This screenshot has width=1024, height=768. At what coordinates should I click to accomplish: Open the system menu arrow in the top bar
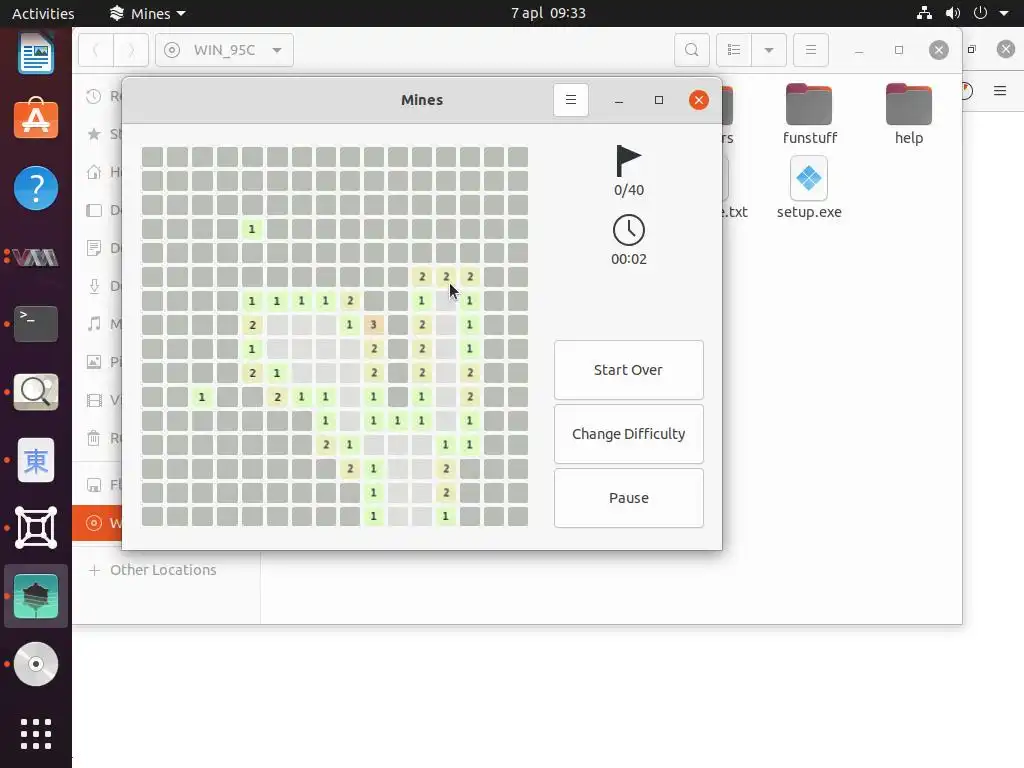point(1004,13)
